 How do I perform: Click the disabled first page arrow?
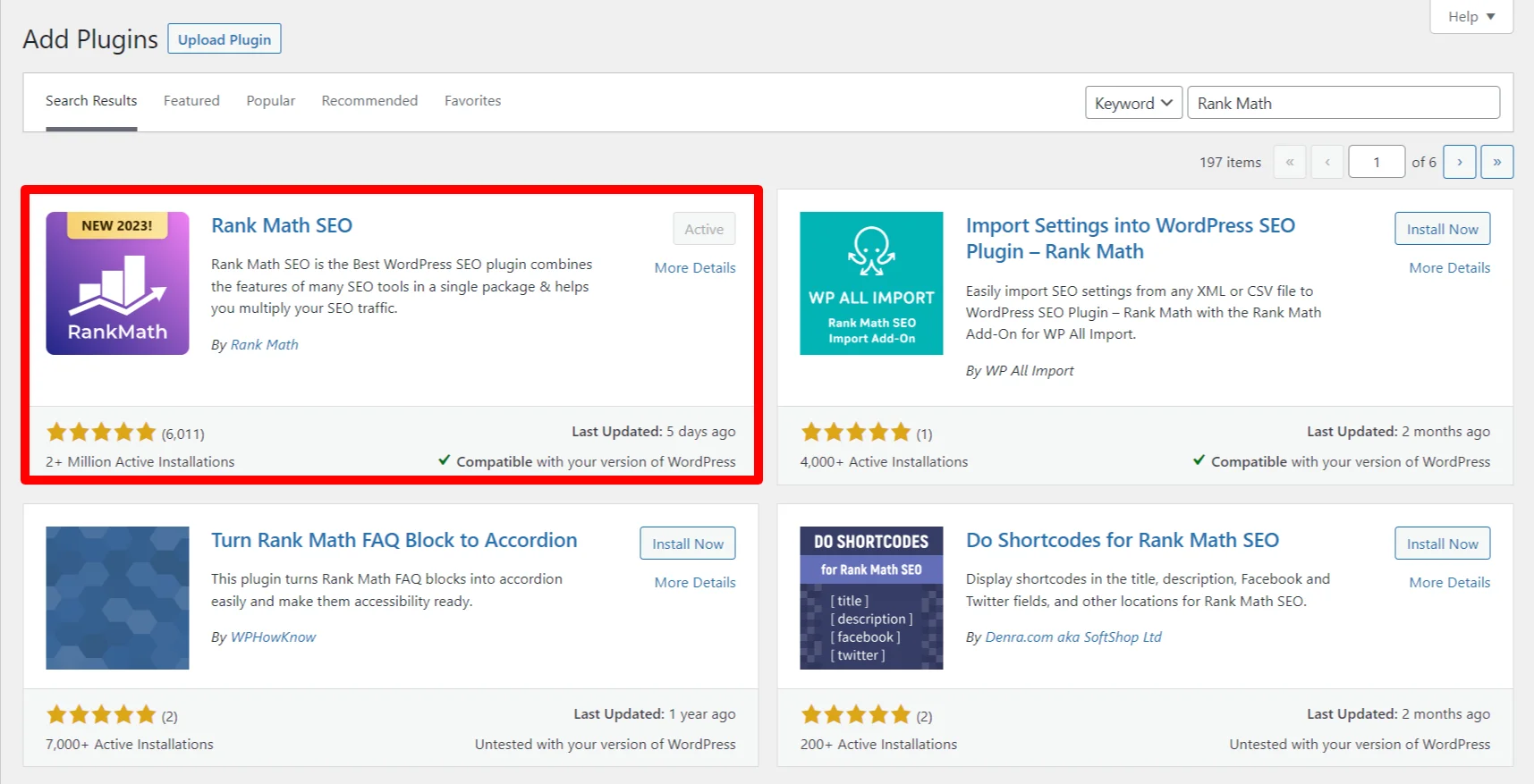[x=1290, y=162]
